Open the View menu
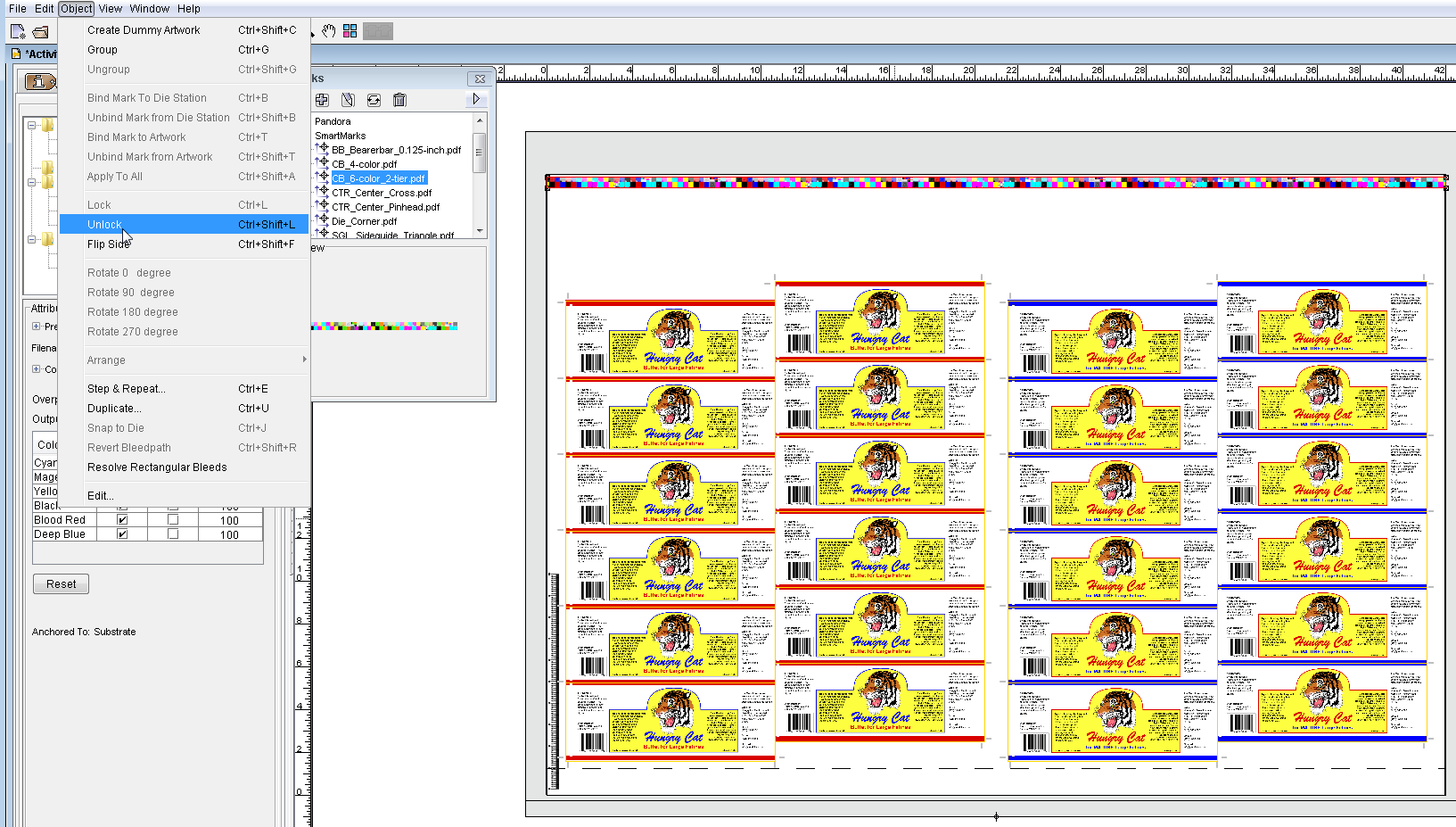The height and width of the screenshot is (827, 1456). [111, 9]
